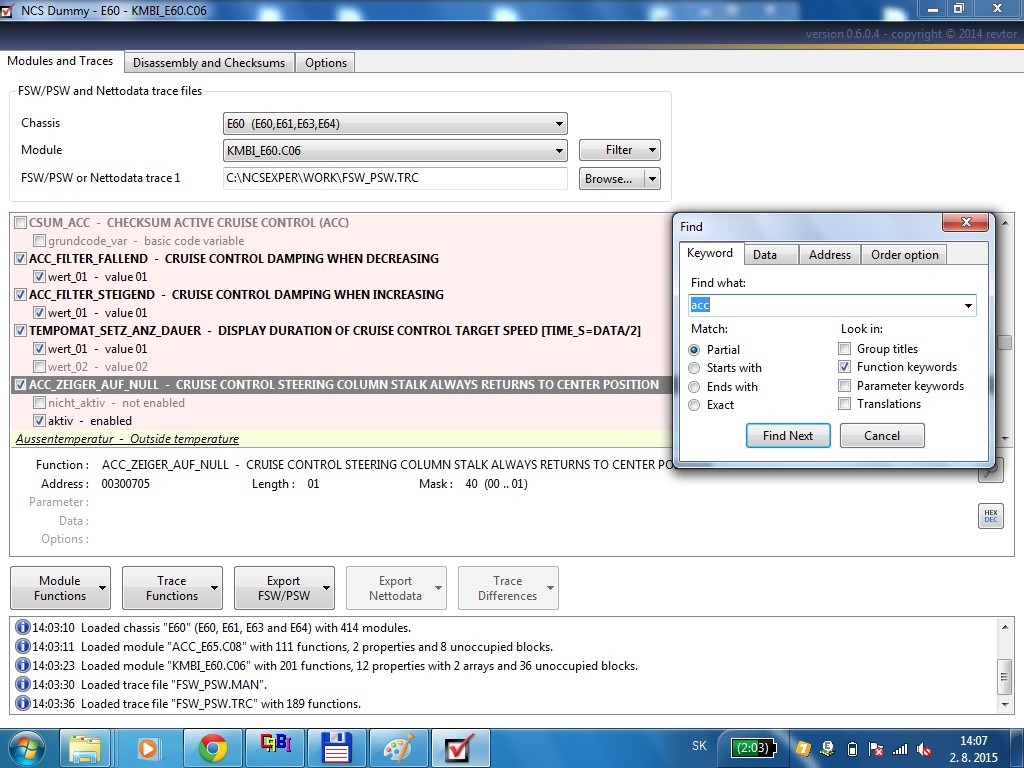The width and height of the screenshot is (1024, 768).
Task: Select the Exact match radio button
Action: 695,405
